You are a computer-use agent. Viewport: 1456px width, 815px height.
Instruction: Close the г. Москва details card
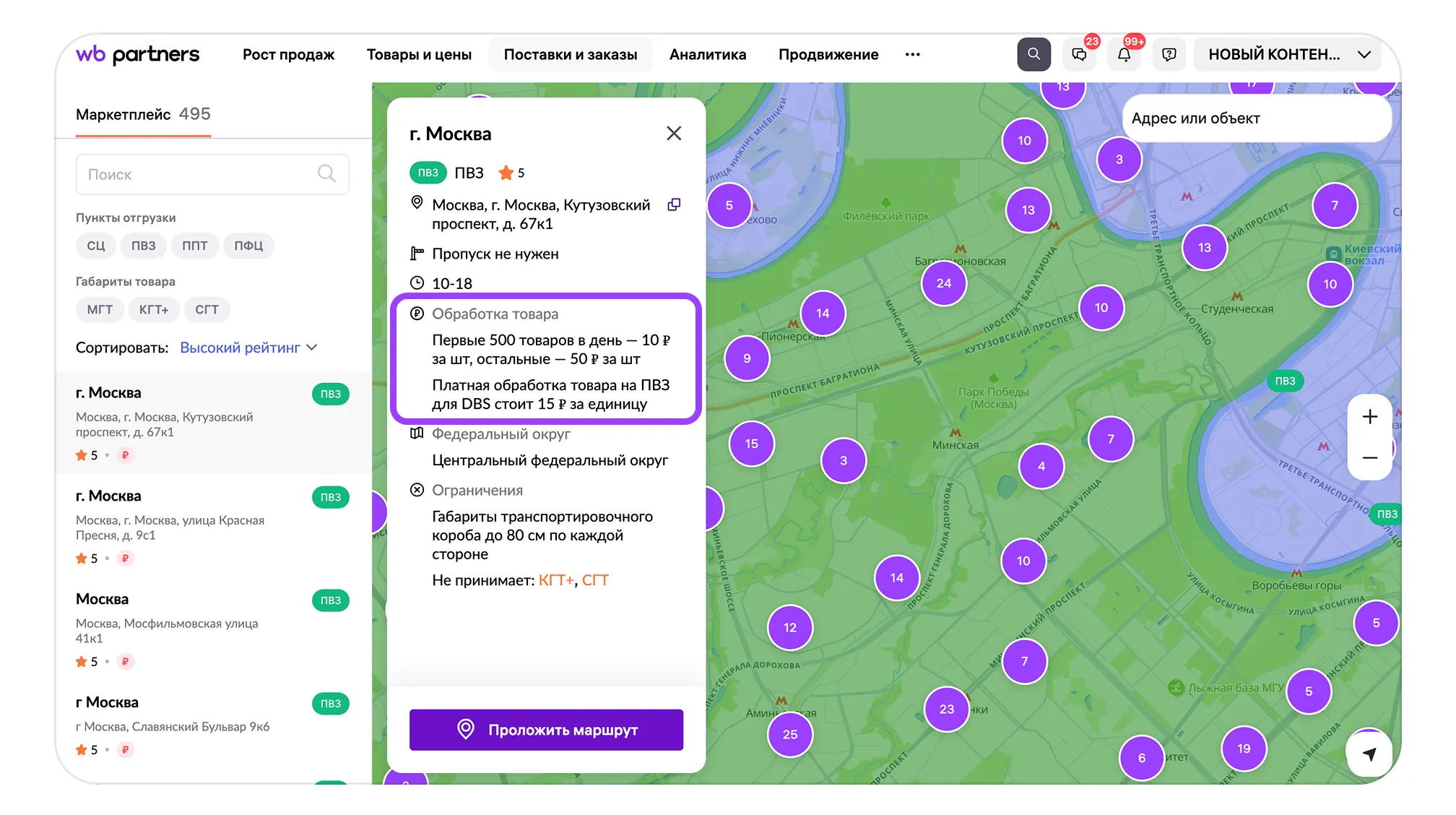point(674,134)
